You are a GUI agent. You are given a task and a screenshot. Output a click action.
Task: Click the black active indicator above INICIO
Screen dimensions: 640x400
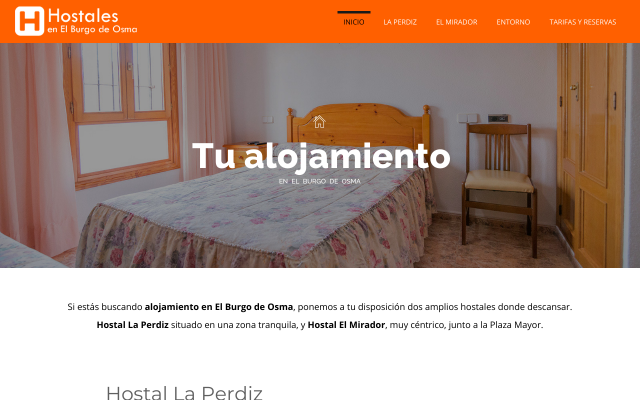pos(353,12)
